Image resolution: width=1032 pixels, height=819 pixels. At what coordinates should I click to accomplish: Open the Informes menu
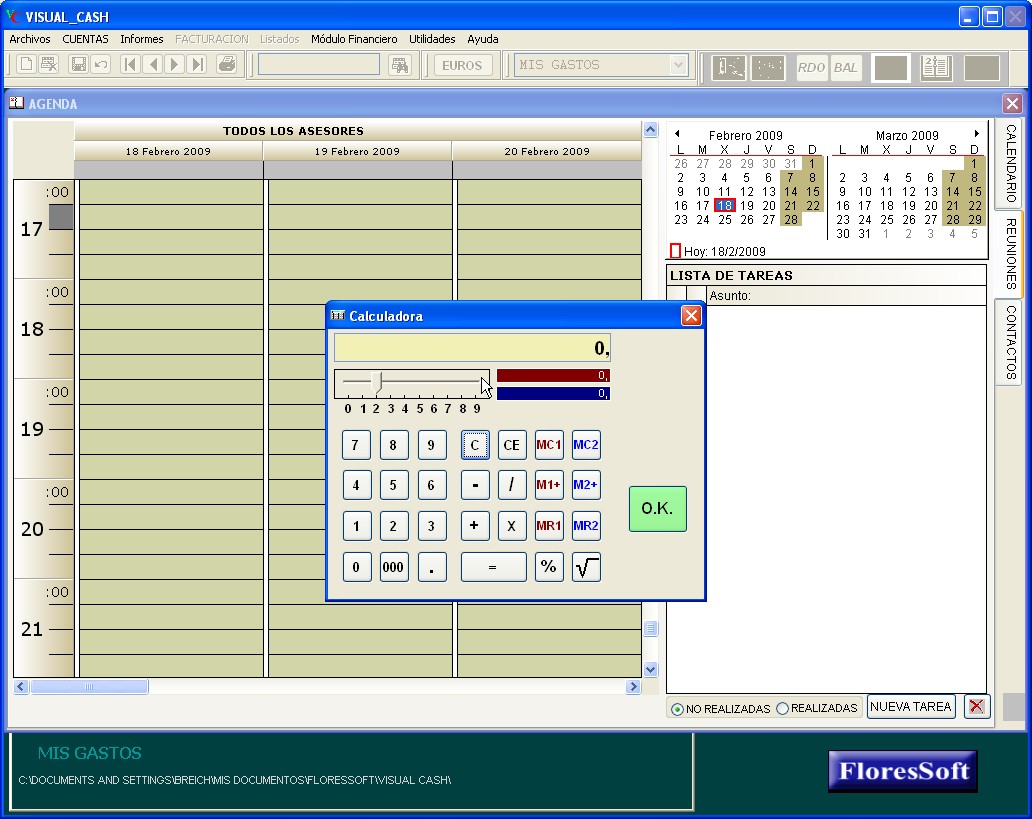click(142, 39)
